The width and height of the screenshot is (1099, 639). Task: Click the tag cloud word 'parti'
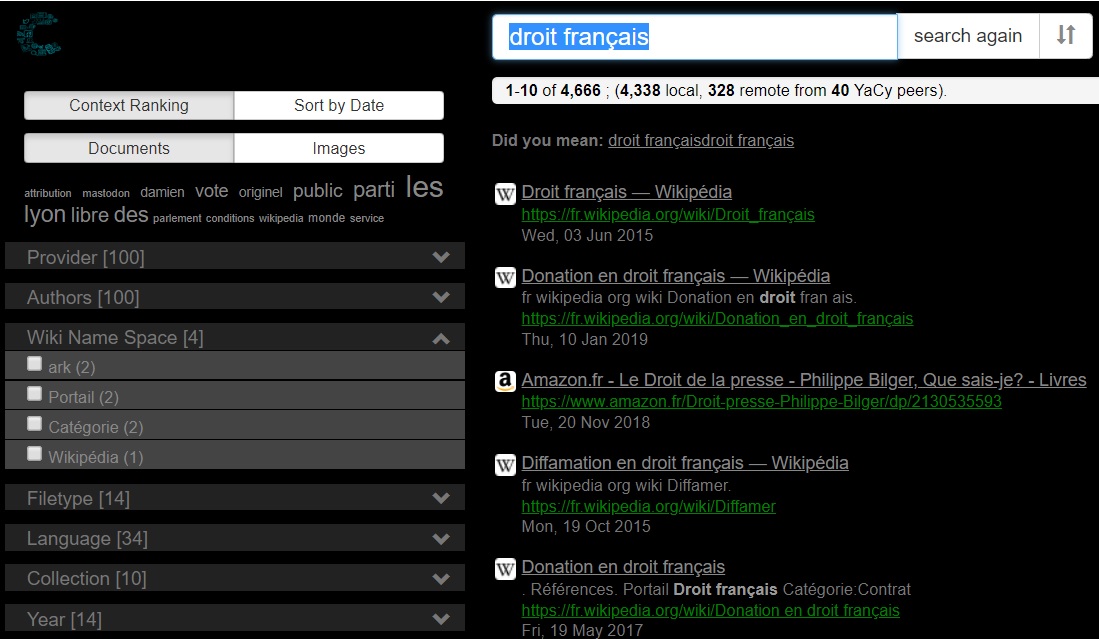tap(374, 189)
